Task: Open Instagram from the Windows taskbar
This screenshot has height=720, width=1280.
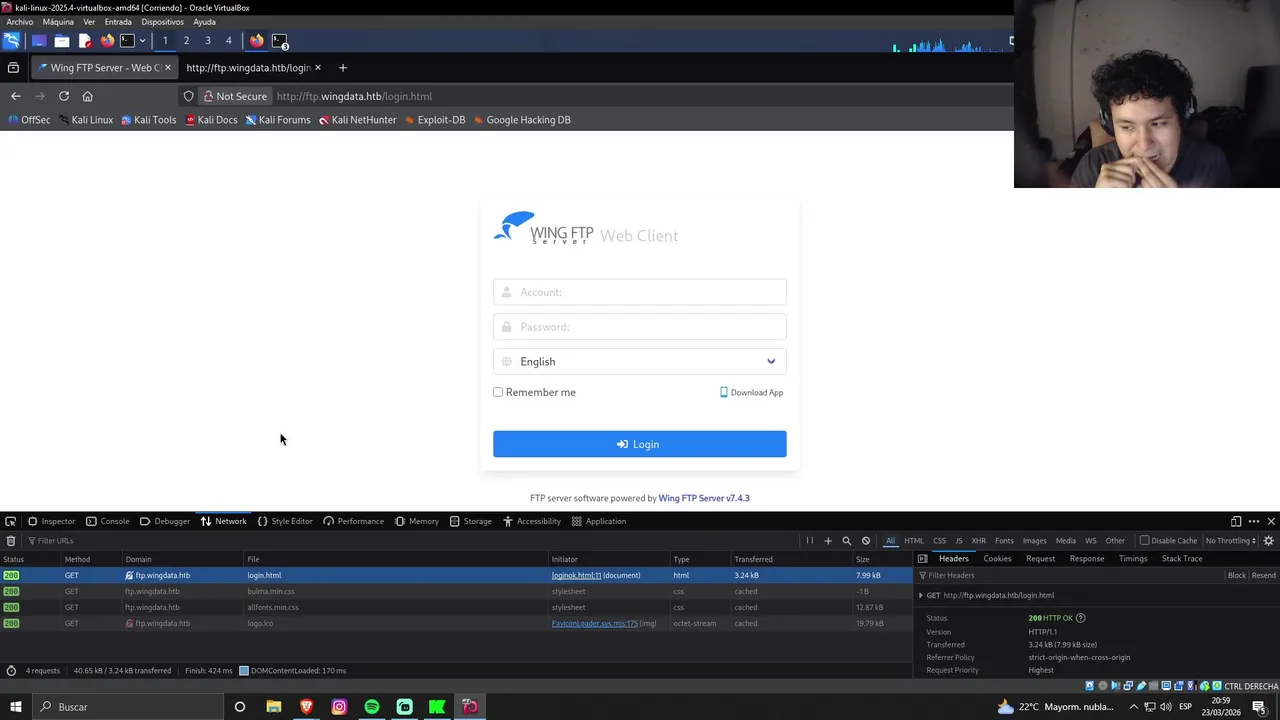Action: pyautogui.click(x=339, y=707)
